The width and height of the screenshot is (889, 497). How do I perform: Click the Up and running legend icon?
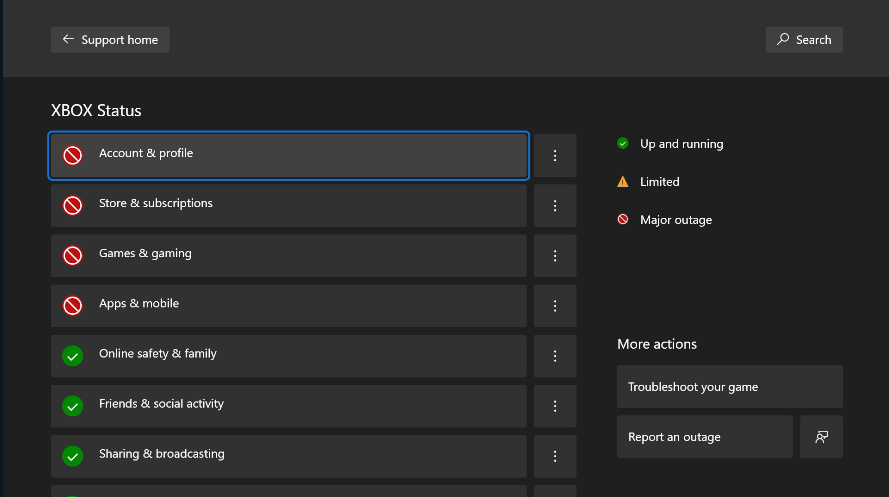(x=623, y=143)
